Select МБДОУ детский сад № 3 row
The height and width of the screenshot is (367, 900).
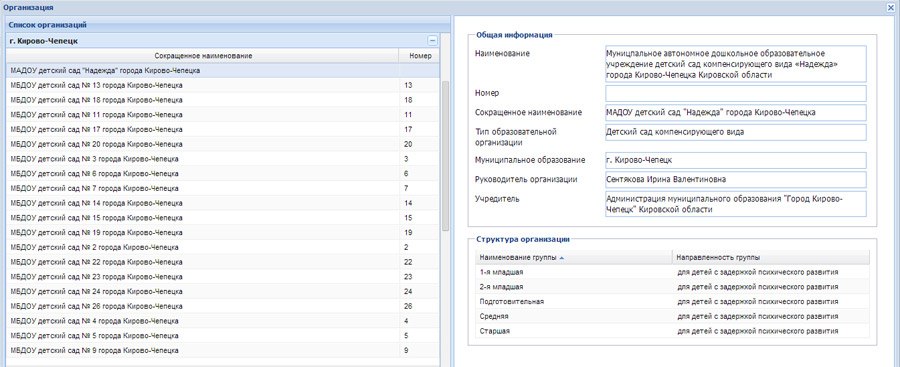pos(223,159)
